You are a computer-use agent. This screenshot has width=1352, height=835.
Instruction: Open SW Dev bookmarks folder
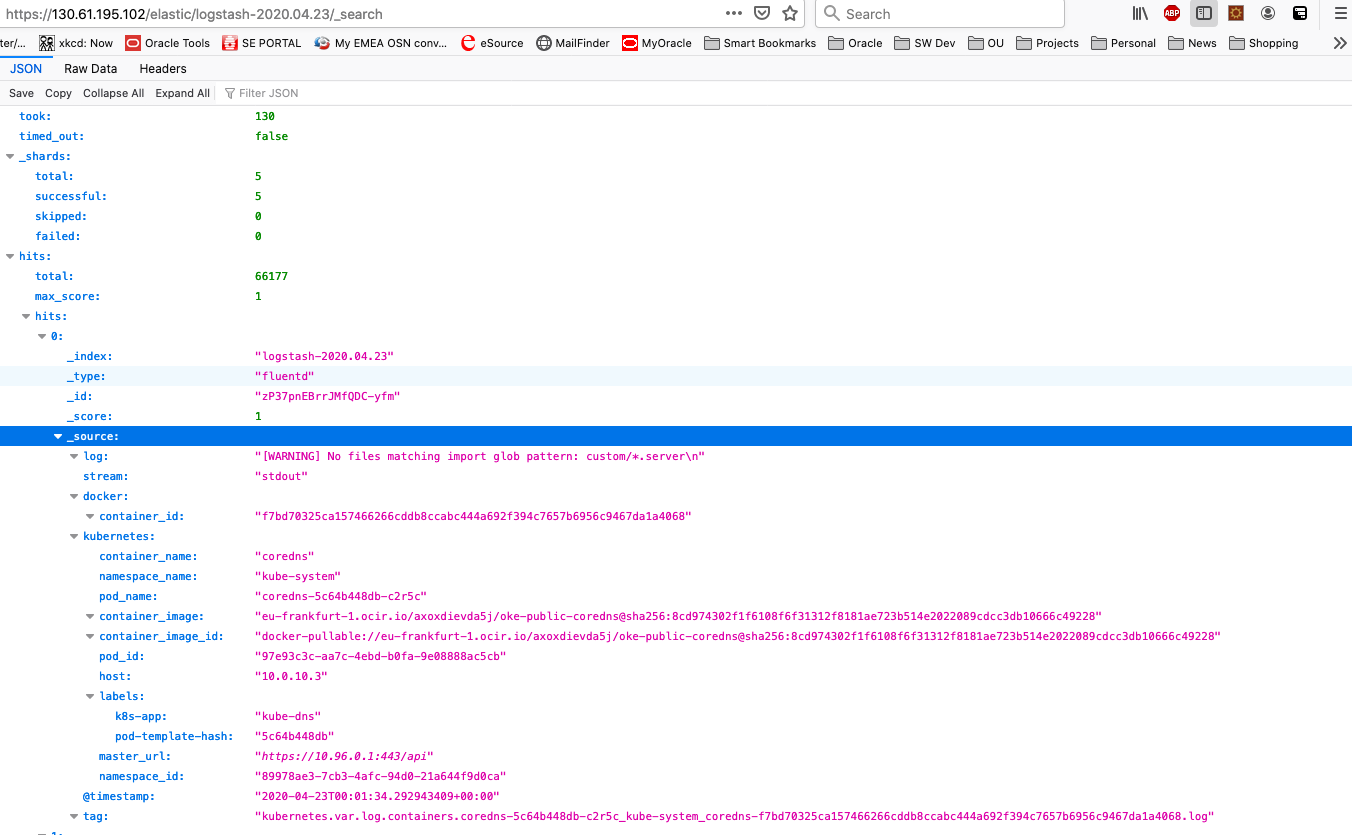pos(925,43)
